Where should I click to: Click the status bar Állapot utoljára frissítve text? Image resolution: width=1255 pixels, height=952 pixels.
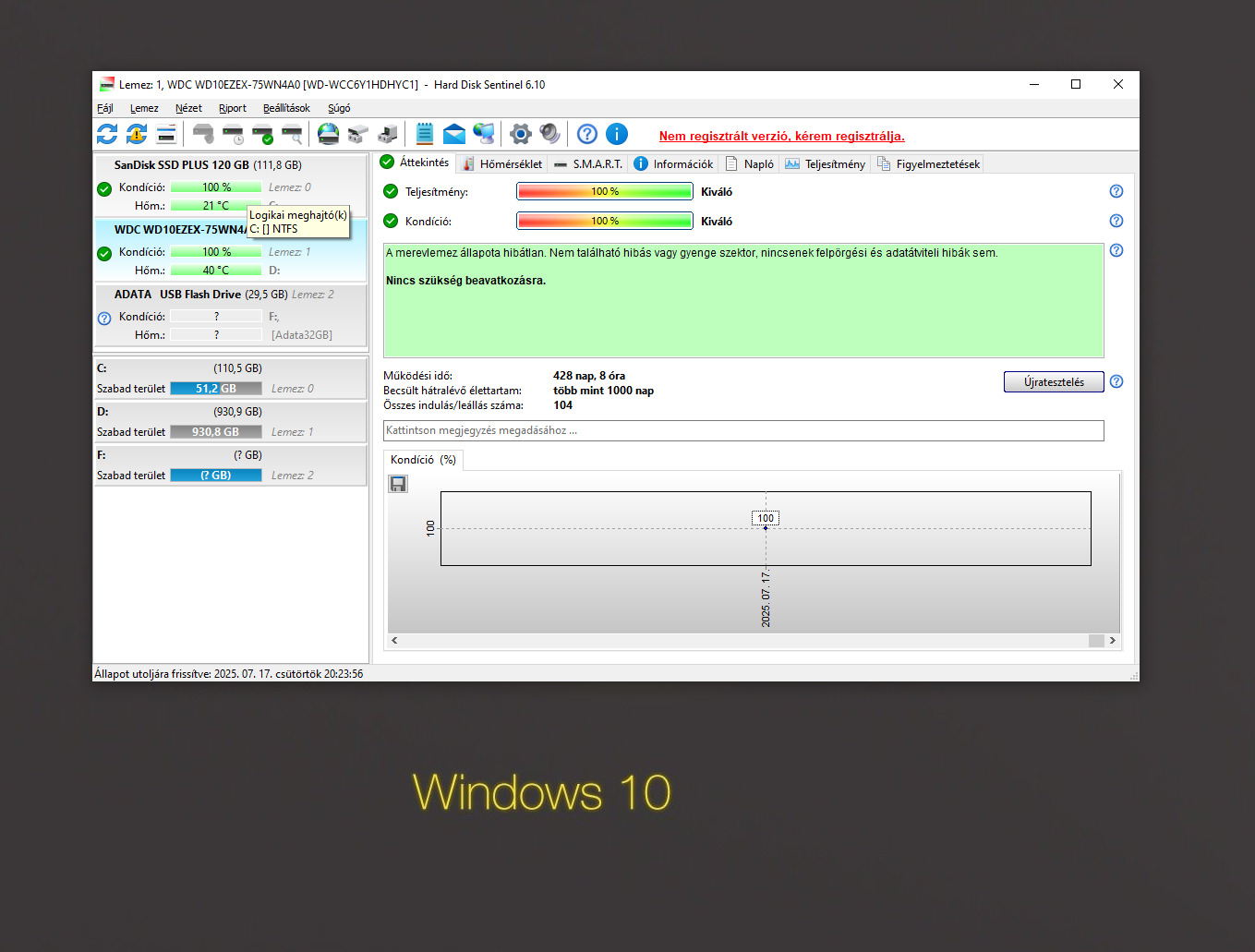(228, 674)
